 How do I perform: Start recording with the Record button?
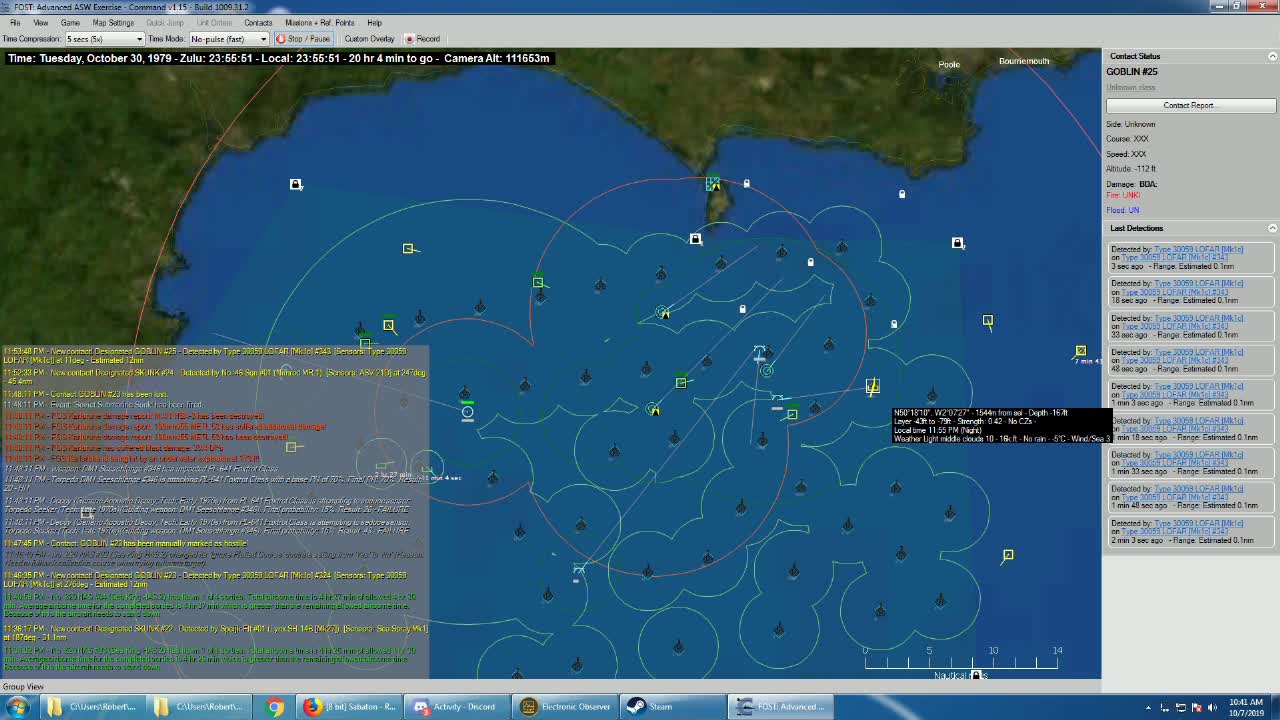tap(422, 39)
